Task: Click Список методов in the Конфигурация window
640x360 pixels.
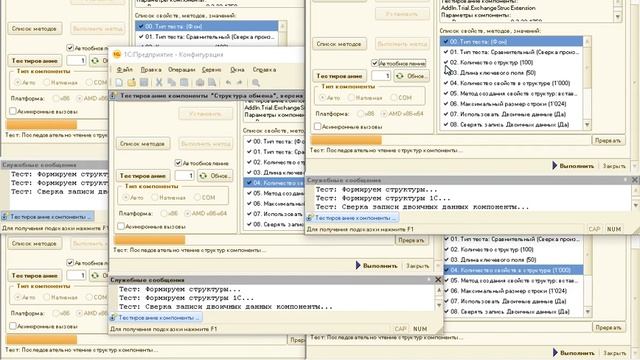Action: click(142, 144)
